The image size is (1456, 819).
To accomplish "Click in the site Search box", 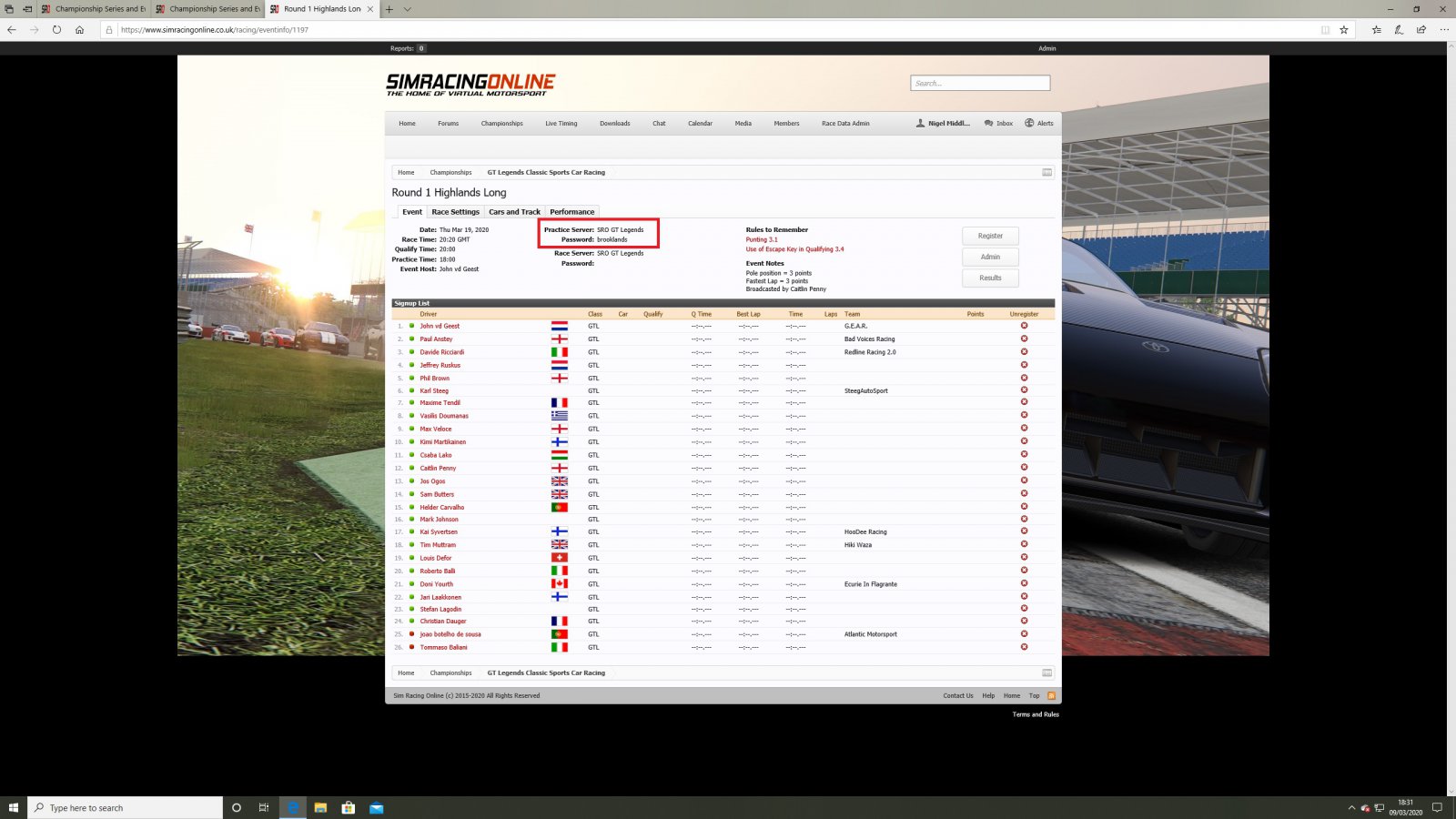I will [980, 83].
